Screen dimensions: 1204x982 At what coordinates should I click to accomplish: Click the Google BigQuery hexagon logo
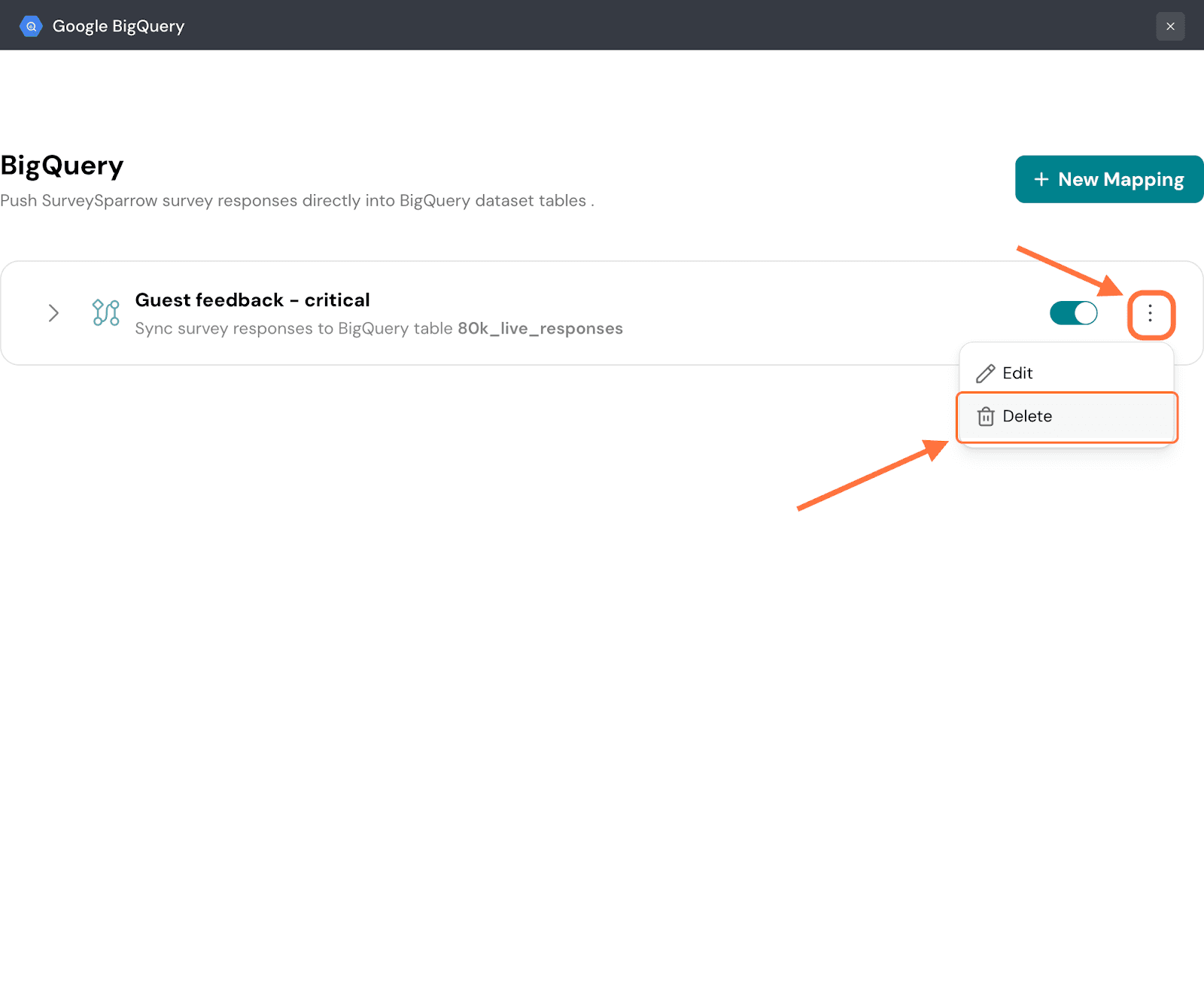point(31,26)
